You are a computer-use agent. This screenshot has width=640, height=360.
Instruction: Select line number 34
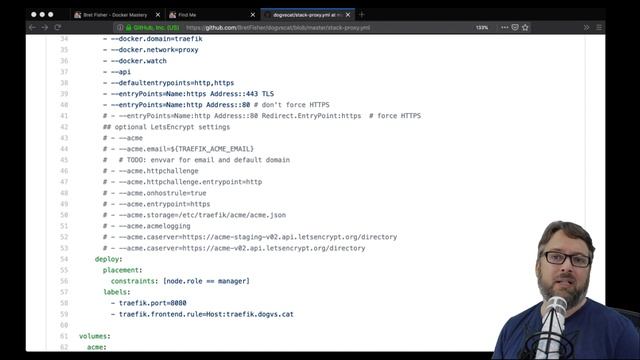point(64,39)
